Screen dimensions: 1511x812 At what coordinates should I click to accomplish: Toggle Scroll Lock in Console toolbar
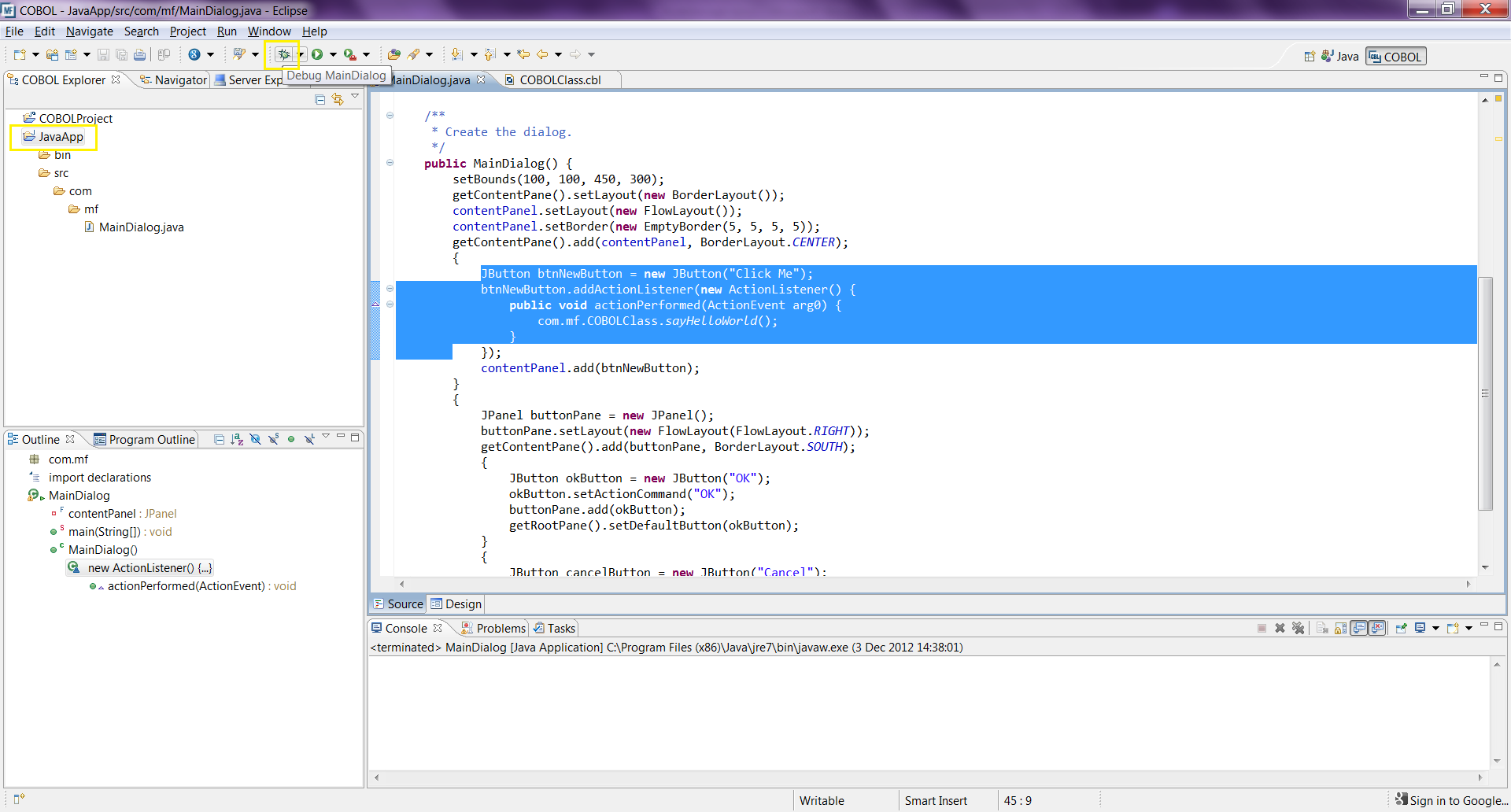(1341, 628)
